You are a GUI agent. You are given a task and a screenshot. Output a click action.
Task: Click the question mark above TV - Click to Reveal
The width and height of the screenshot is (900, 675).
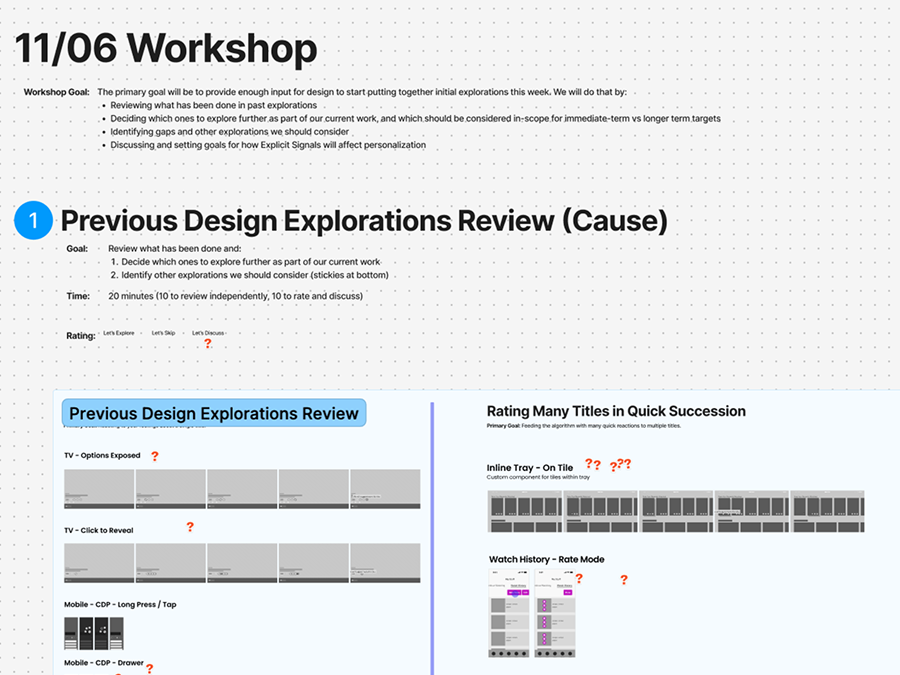click(189, 526)
